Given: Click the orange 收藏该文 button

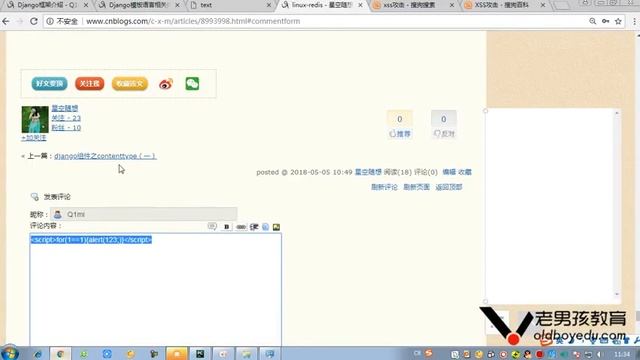Looking at the screenshot, I should click(130, 84).
